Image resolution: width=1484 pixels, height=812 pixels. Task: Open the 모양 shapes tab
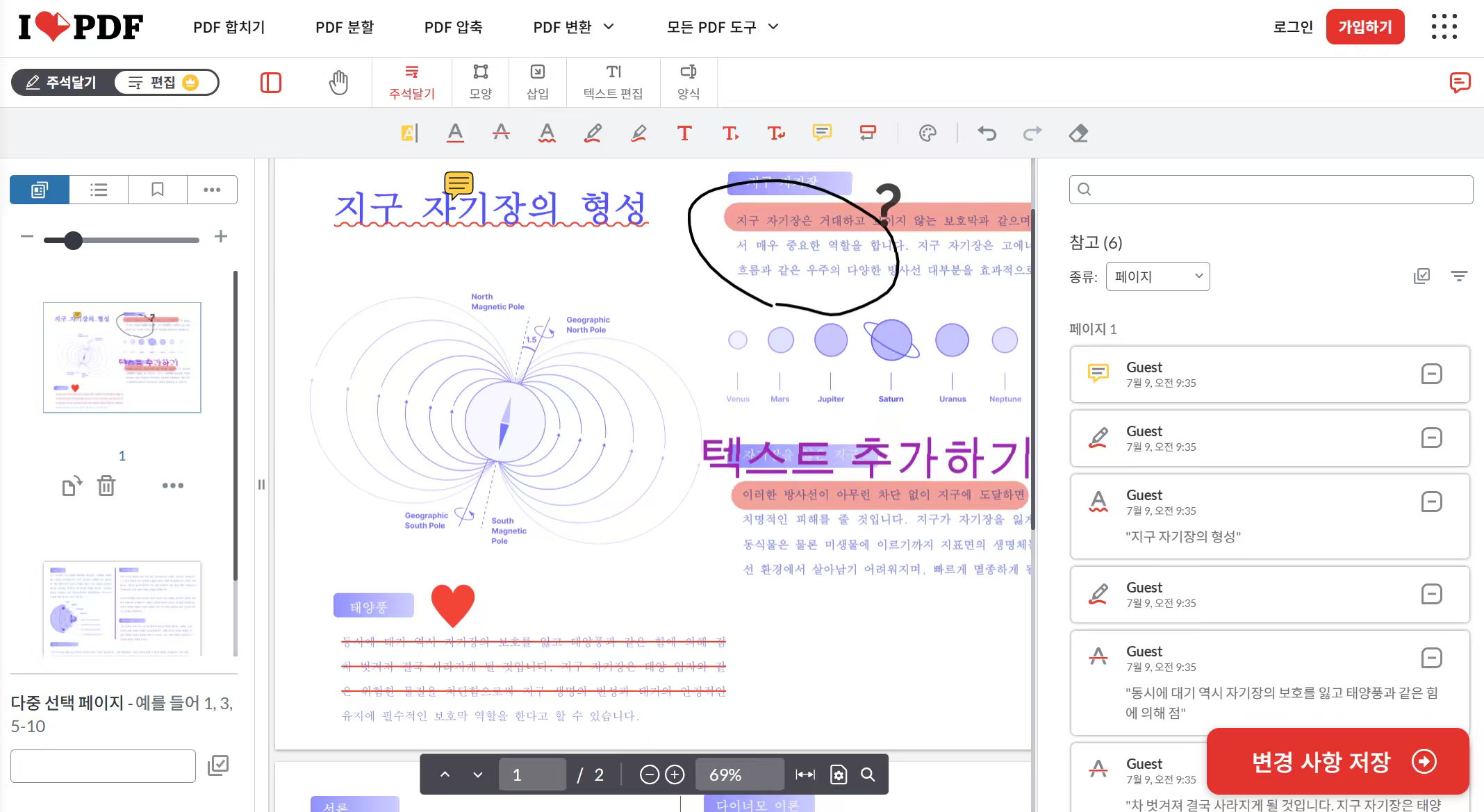coord(481,83)
